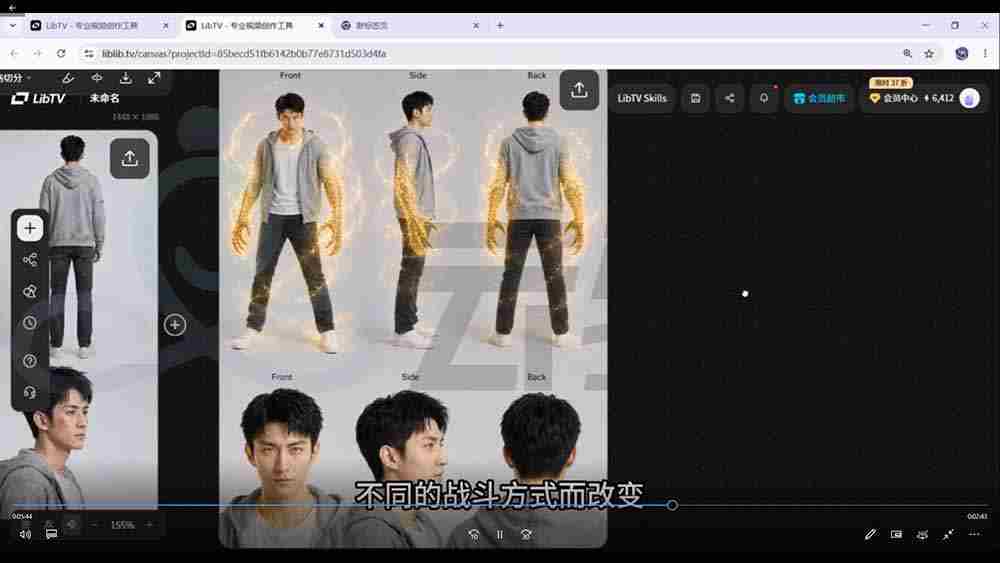Open the notifications bell with red dot
This screenshot has width=1000, height=563.
(x=764, y=98)
